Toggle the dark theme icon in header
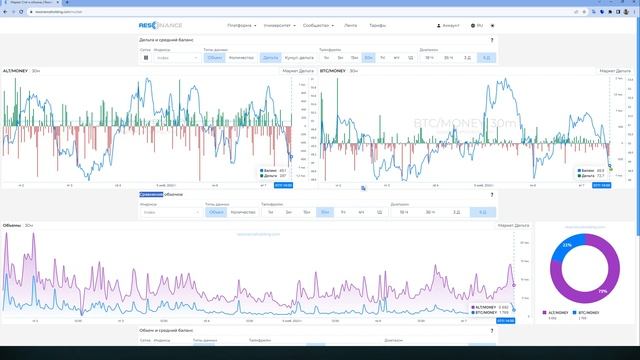Image resolution: width=640 pixels, height=360 pixels. coord(492,25)
